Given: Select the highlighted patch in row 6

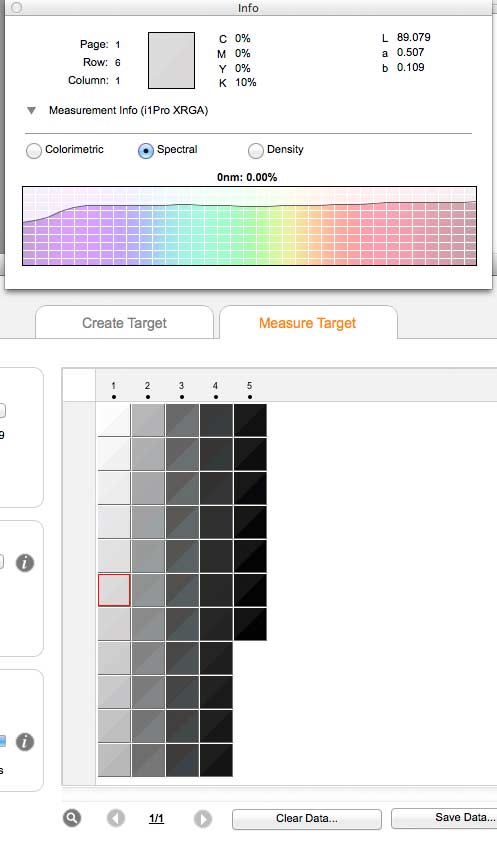Looking at the screenshot, I should coord(114,590).
